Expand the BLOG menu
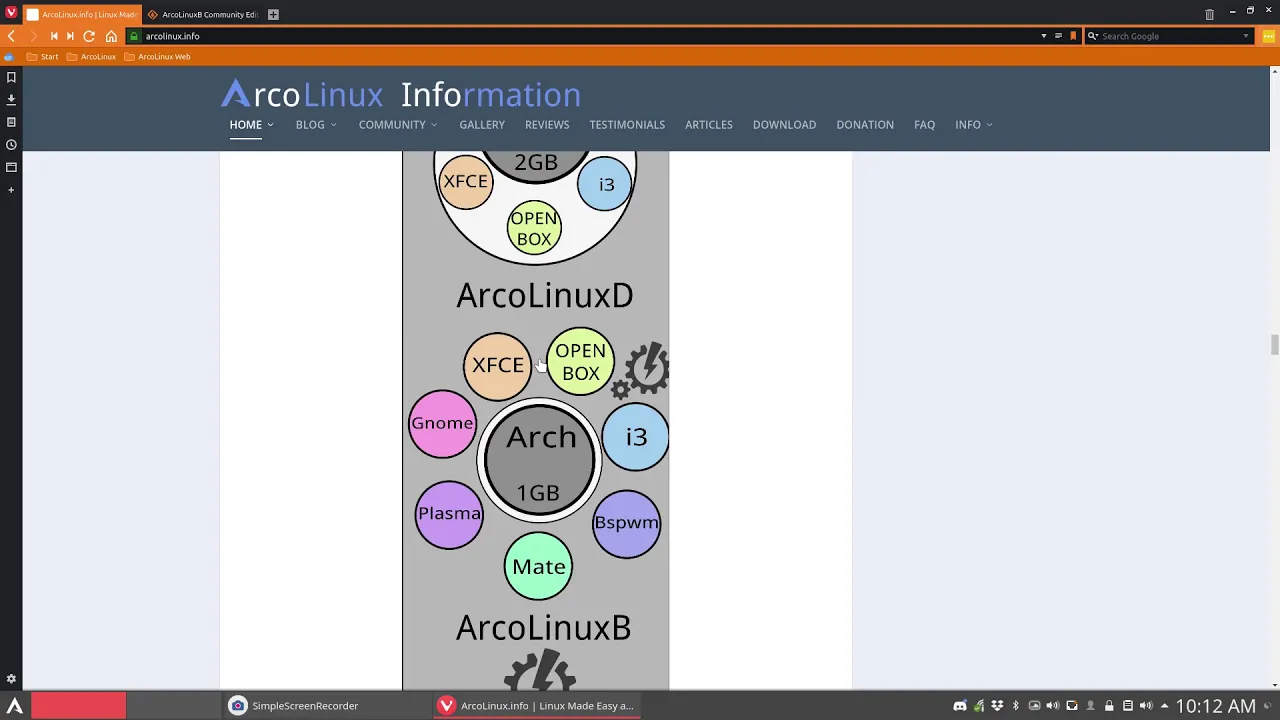This screenshot has width=1280, height=720. point(316,125)
